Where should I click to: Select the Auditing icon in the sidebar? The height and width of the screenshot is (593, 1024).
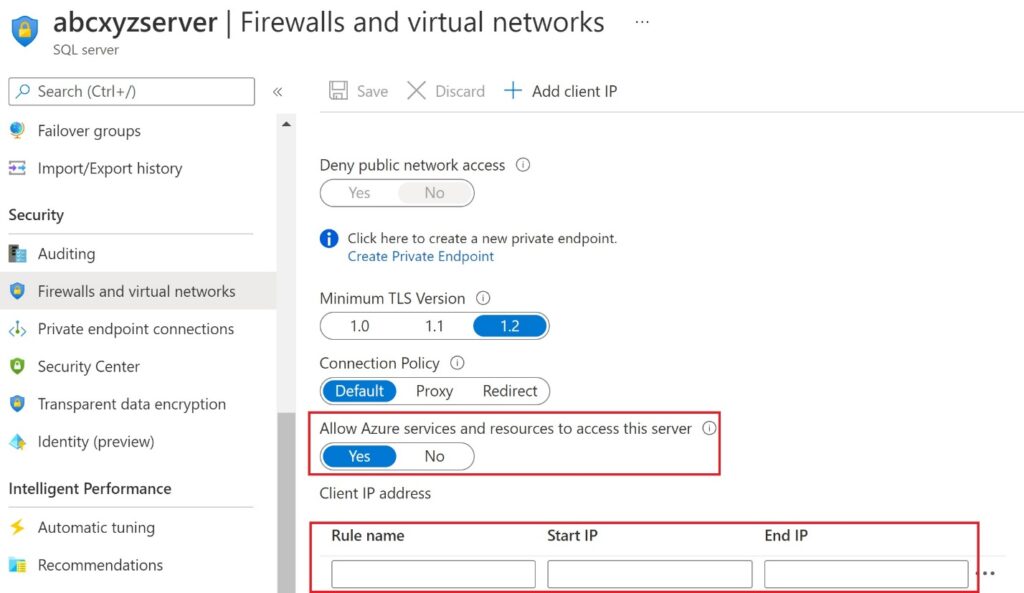[x=17, y=253]
